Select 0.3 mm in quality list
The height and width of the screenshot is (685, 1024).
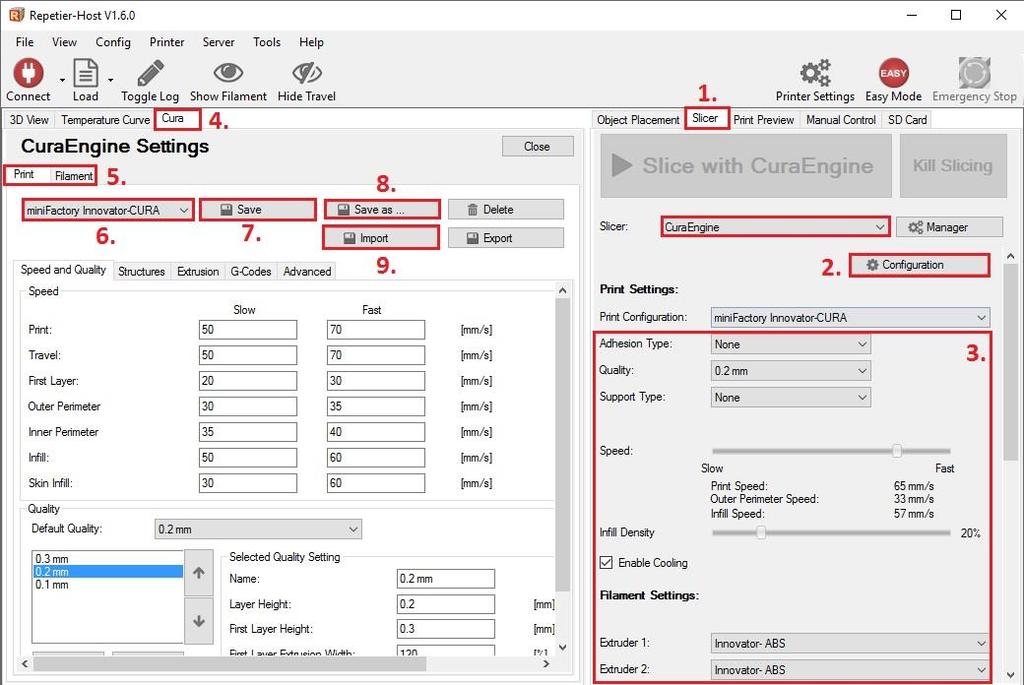(x=108, y=559)
